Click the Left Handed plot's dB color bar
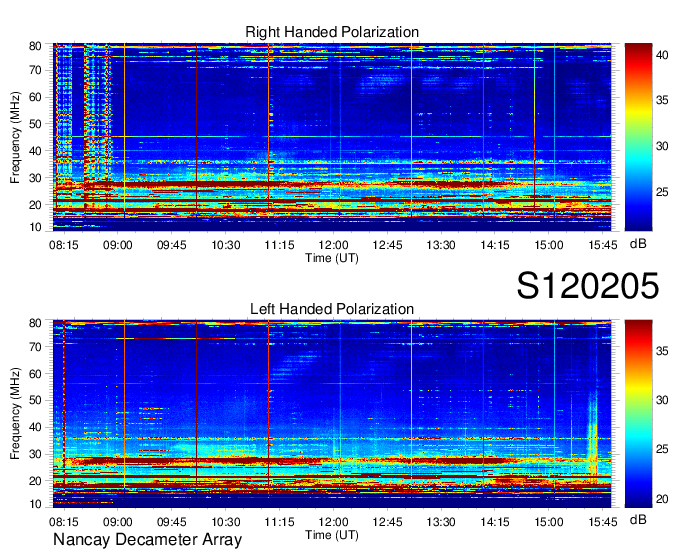Screen dimensions: 680x552 pyautogui.click(x=638, y=414)
